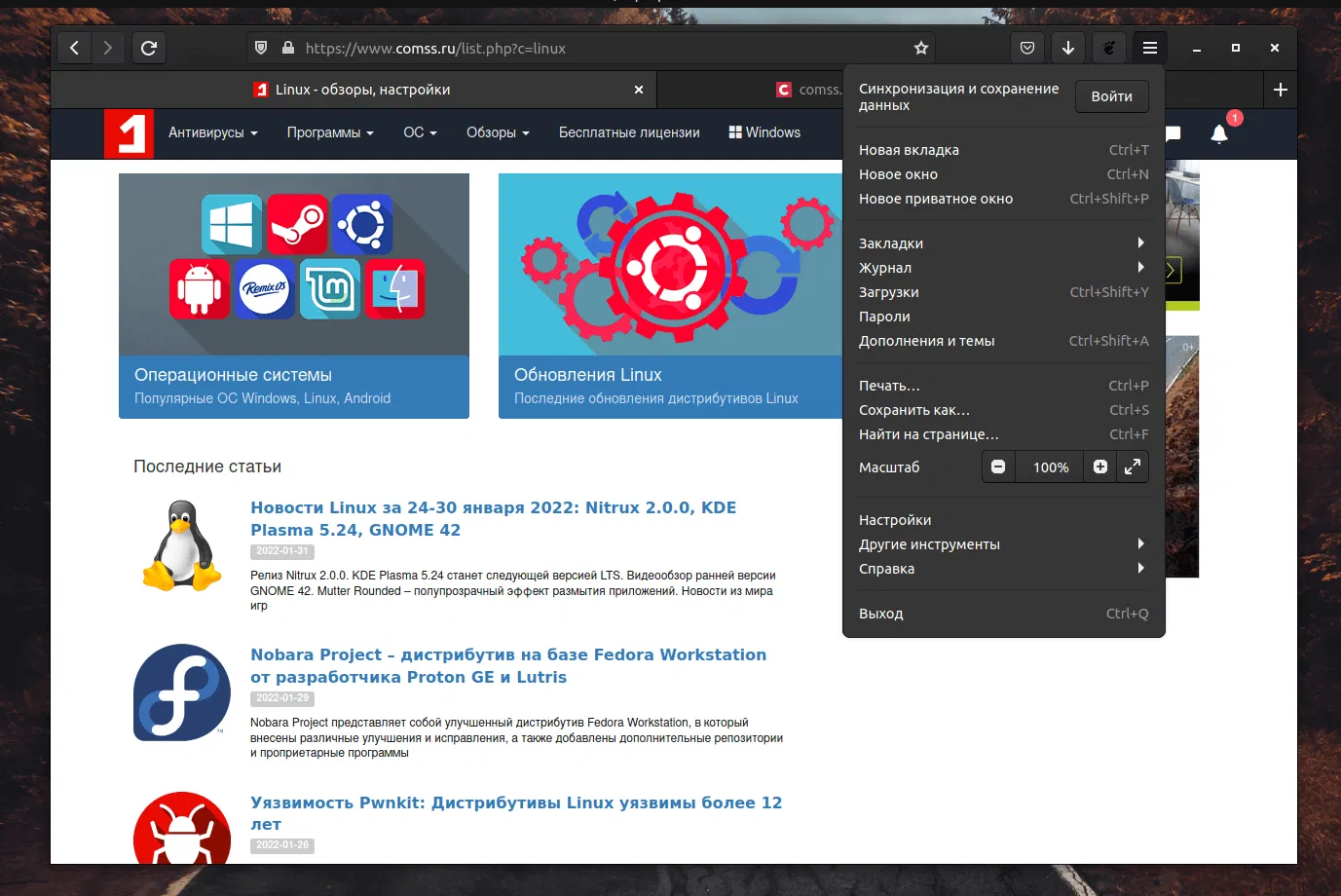Image resolution: width=1341 pixels, height=896 pixels.
Task: Click the forward navigation arrow
Action: 108,48
